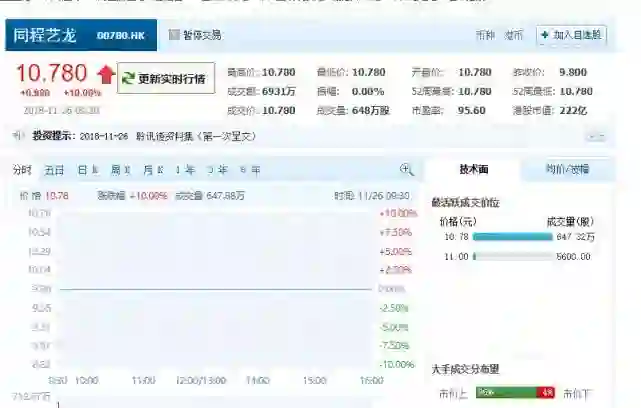Click the green refresh arrows icon
This screenshot has height=408, width=641.
pyautogui.click(x=128, y=78)
